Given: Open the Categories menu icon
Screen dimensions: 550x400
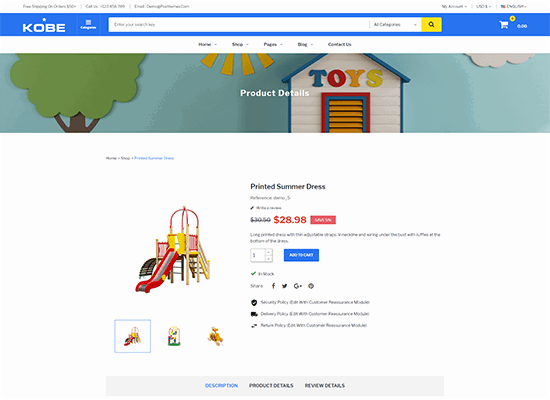Looking at the screenshot, I should (x=88, y=24).
